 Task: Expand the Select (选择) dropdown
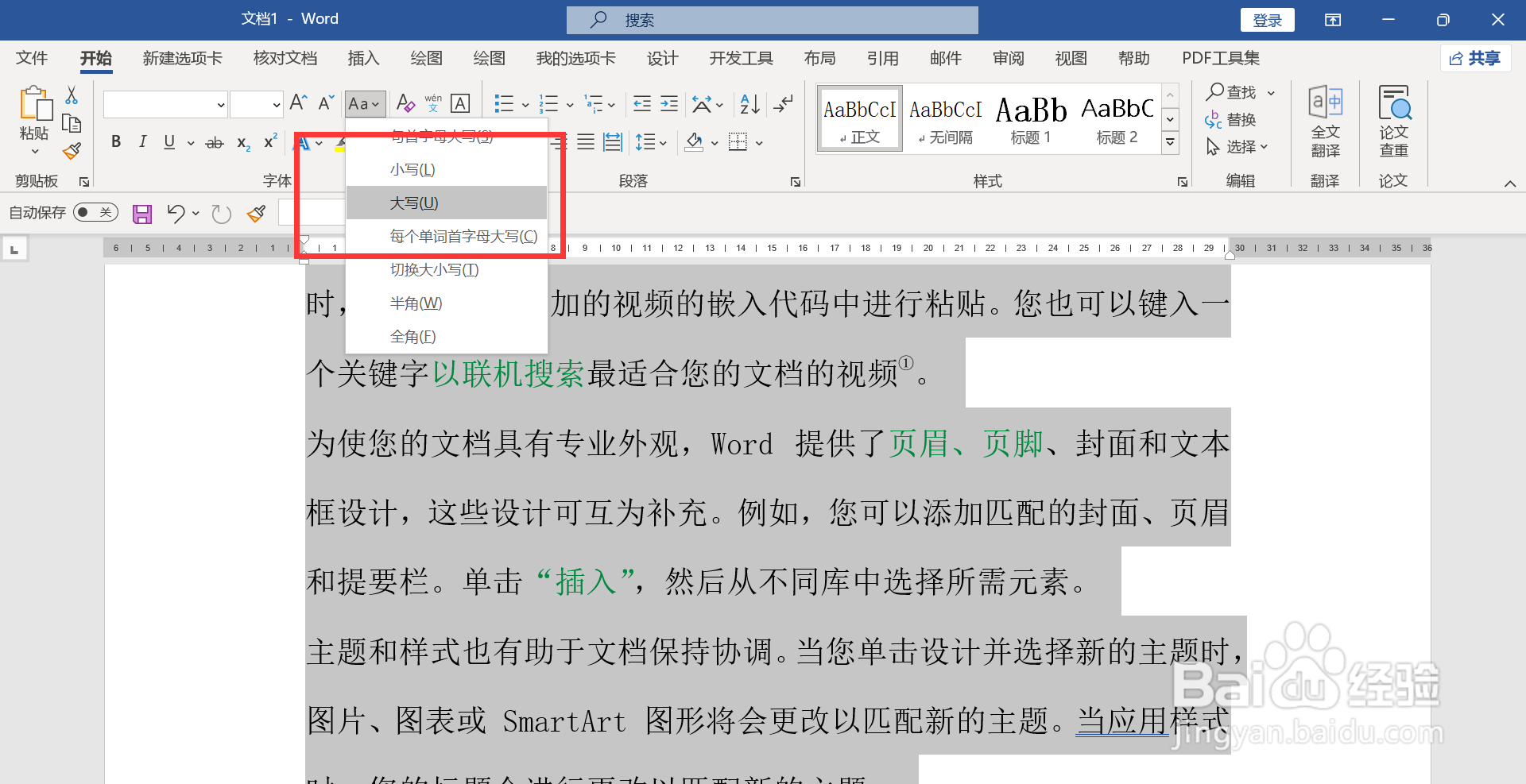point(1237,147)
